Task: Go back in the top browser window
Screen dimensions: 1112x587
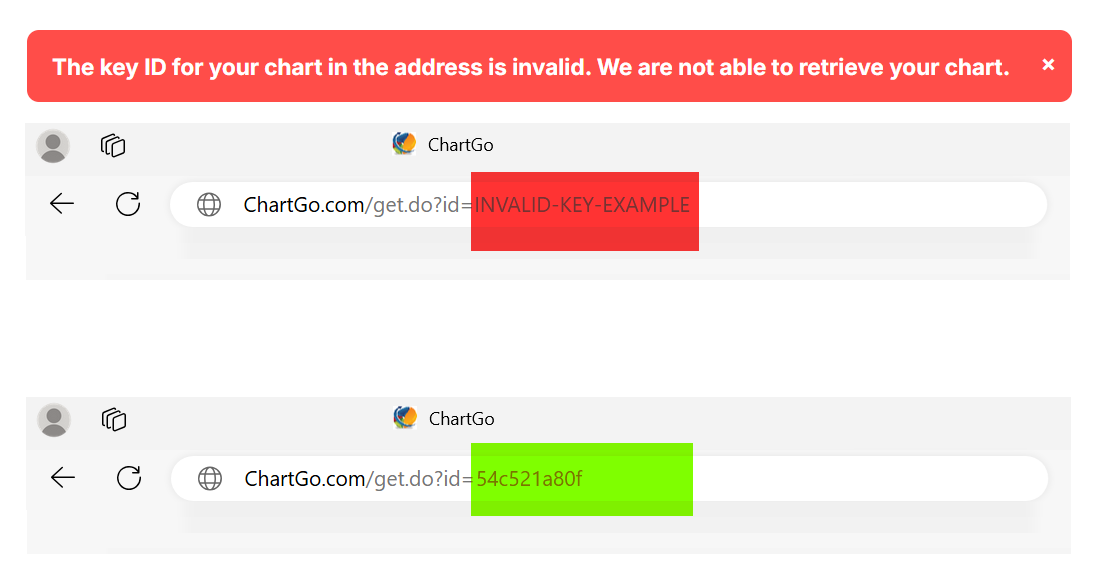Action: (62, 204)
